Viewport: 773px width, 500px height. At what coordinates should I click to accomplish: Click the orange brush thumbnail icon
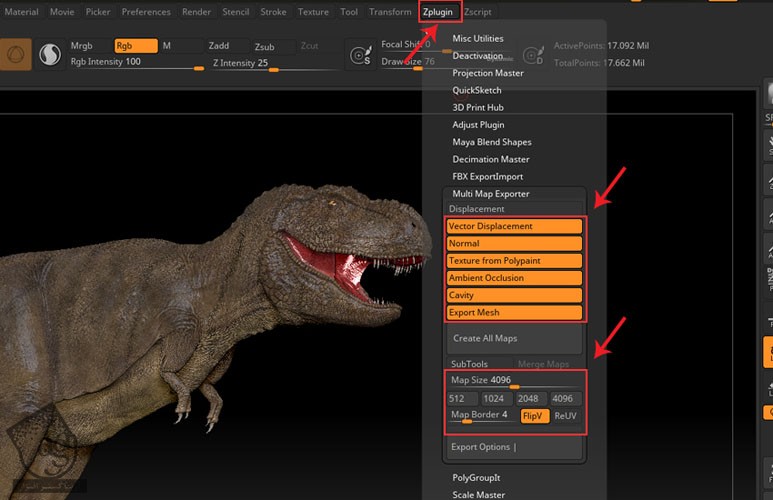[13, 54]
